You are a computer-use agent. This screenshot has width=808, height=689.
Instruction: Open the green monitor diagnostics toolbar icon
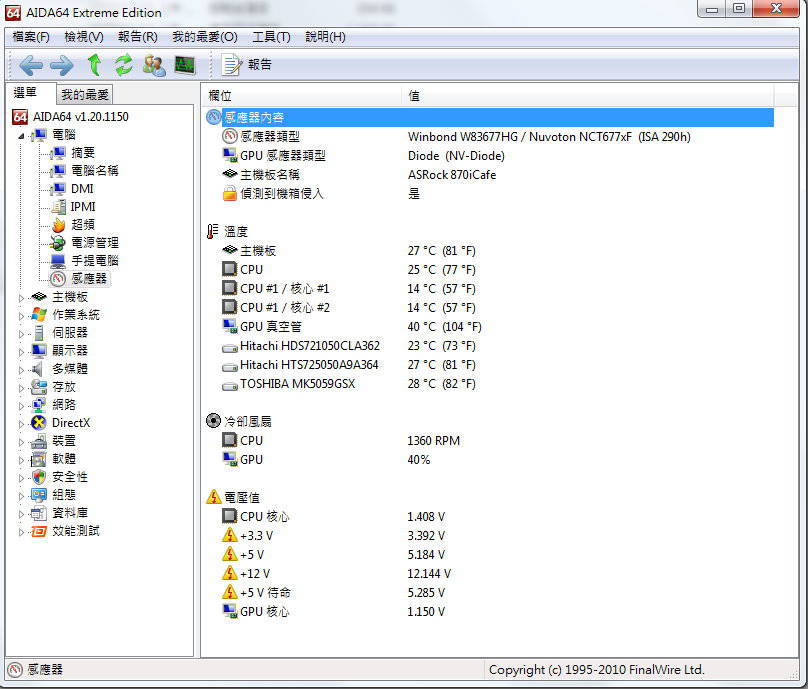click(x=185, y=65)
